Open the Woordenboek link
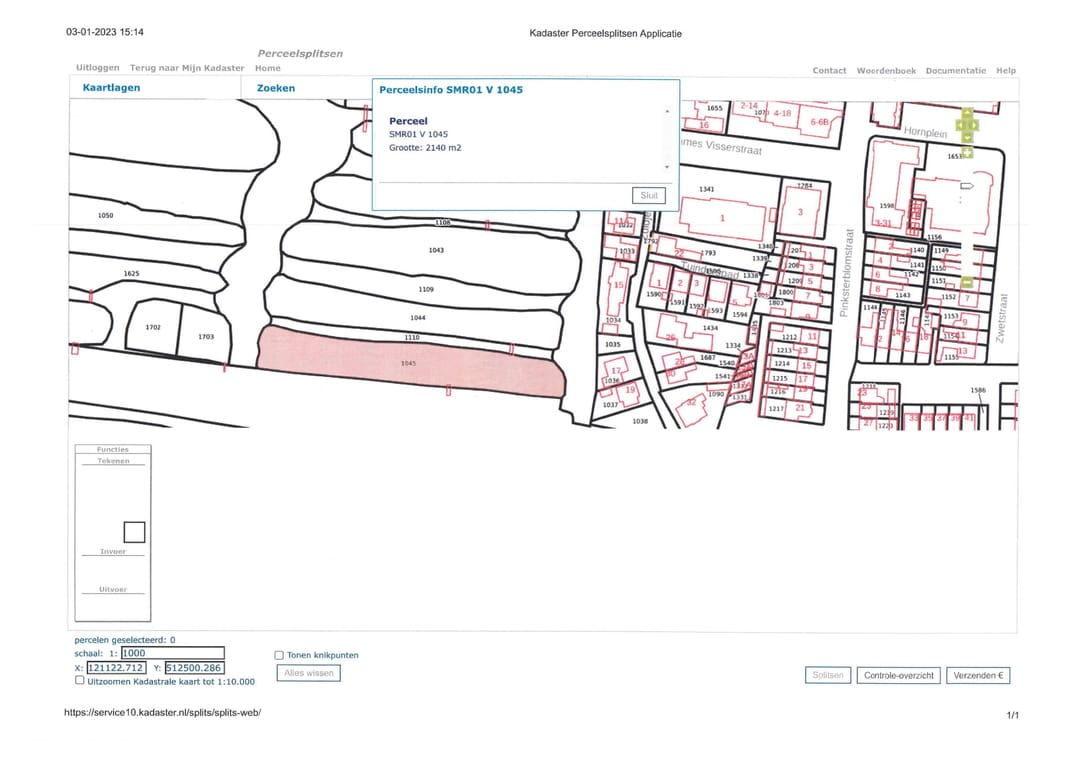 click(x=886, y=71)
